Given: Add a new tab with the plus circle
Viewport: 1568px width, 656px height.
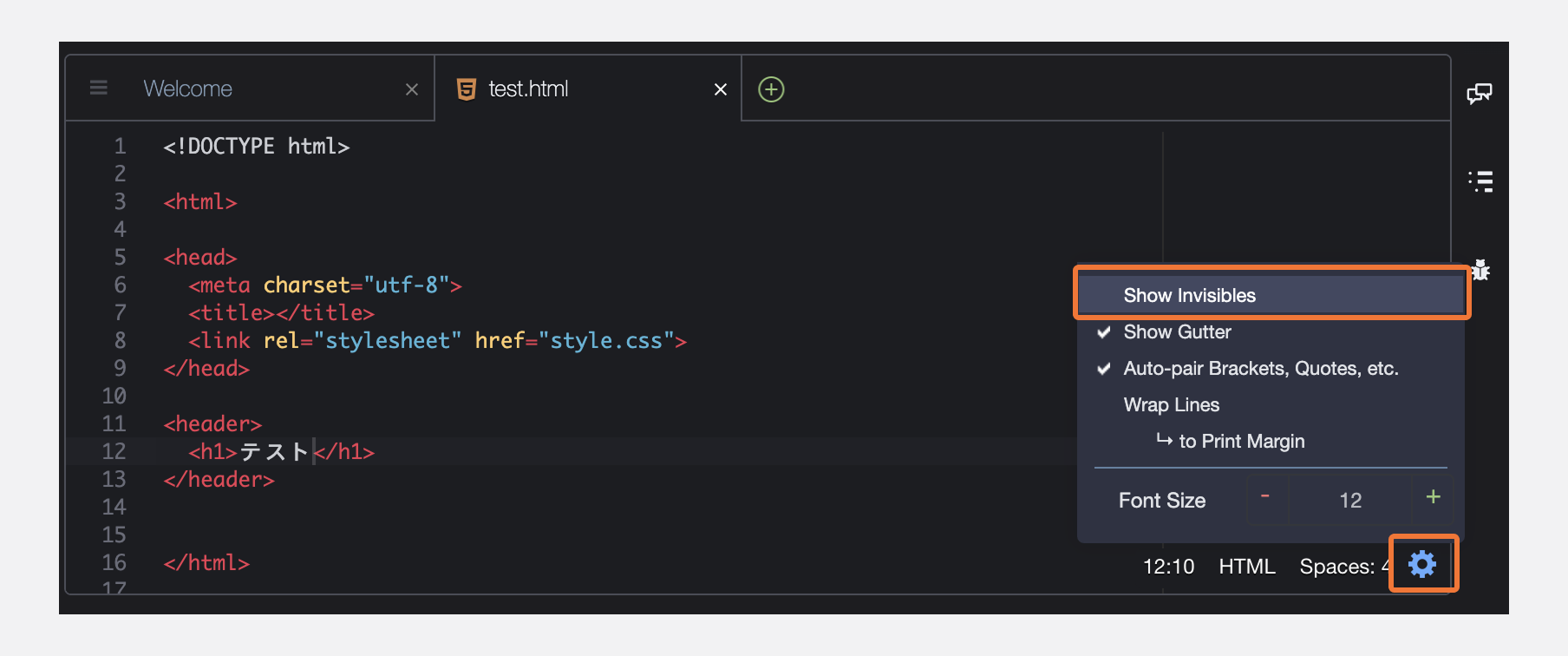Looking at the screenshot, I should pyautogui.click(x=771, y=89).
